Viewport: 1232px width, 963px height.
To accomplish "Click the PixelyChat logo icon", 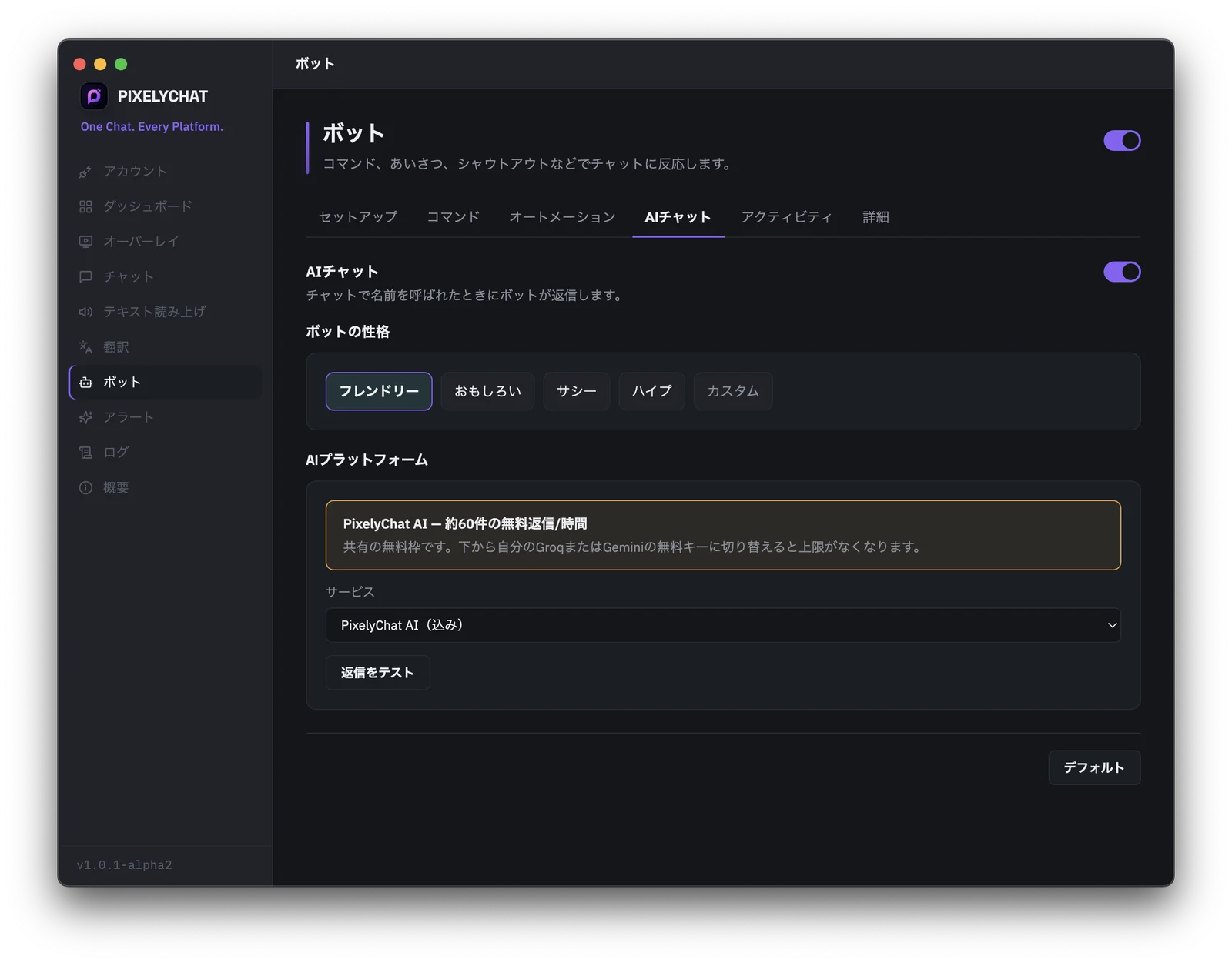I will tap(94, 96).
